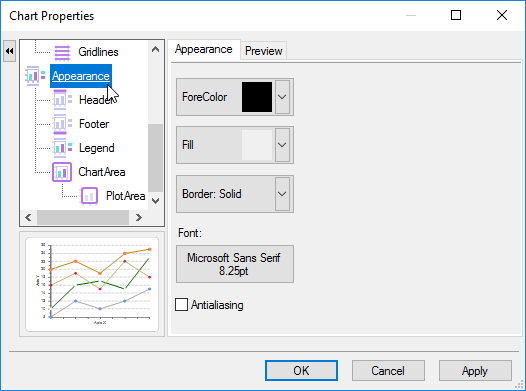This screenshot has width=526, height=391.
Task: Click the Header node icon
Action: [62, 100]
